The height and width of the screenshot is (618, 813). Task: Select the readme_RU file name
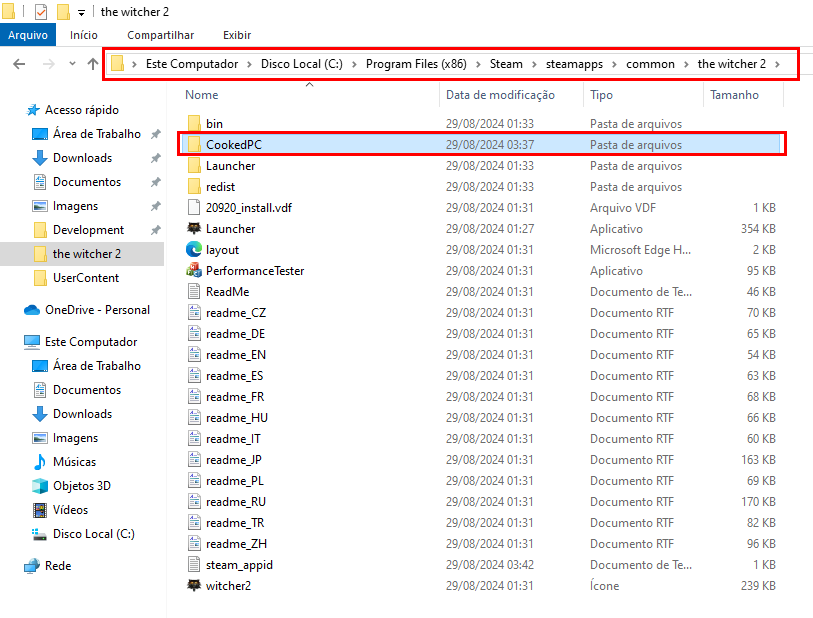click(236, 502)
